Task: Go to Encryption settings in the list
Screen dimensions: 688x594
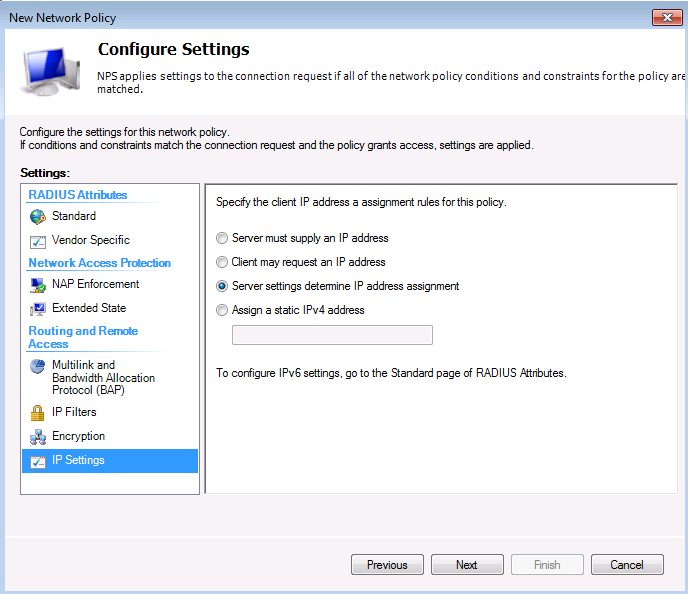Action: pos(78,436)
